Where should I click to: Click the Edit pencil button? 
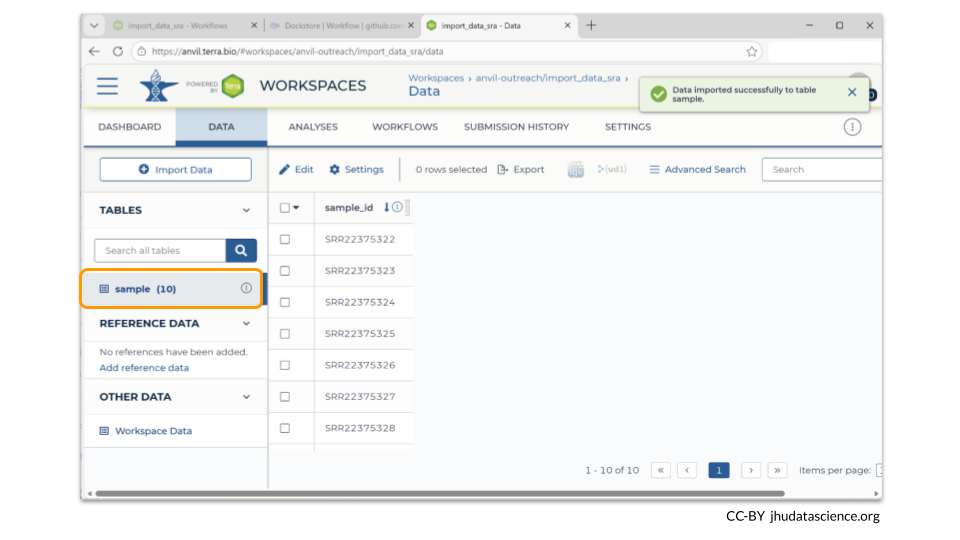click(x=296, y=170)
